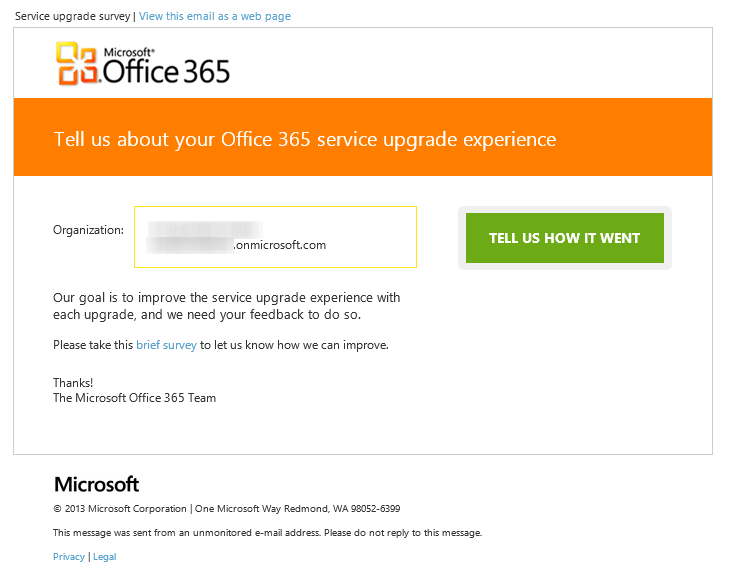Viewport: 739px width, 579px height.
Task: Click the 'Thanks!' closing line
Action: [x=73, y=382]
